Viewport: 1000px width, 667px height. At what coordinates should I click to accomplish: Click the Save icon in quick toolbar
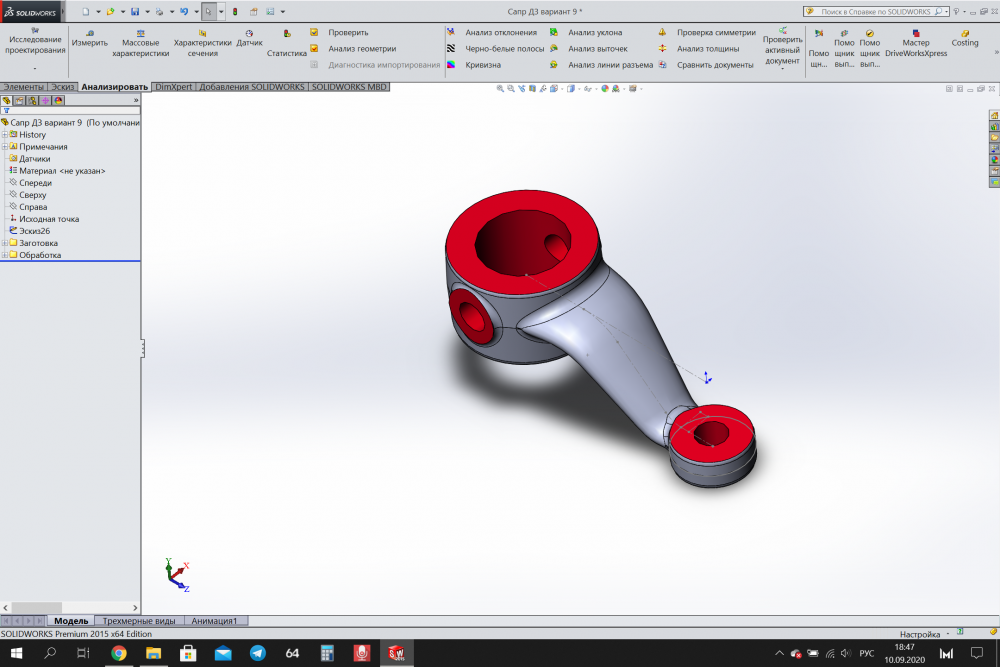point(135,12)
